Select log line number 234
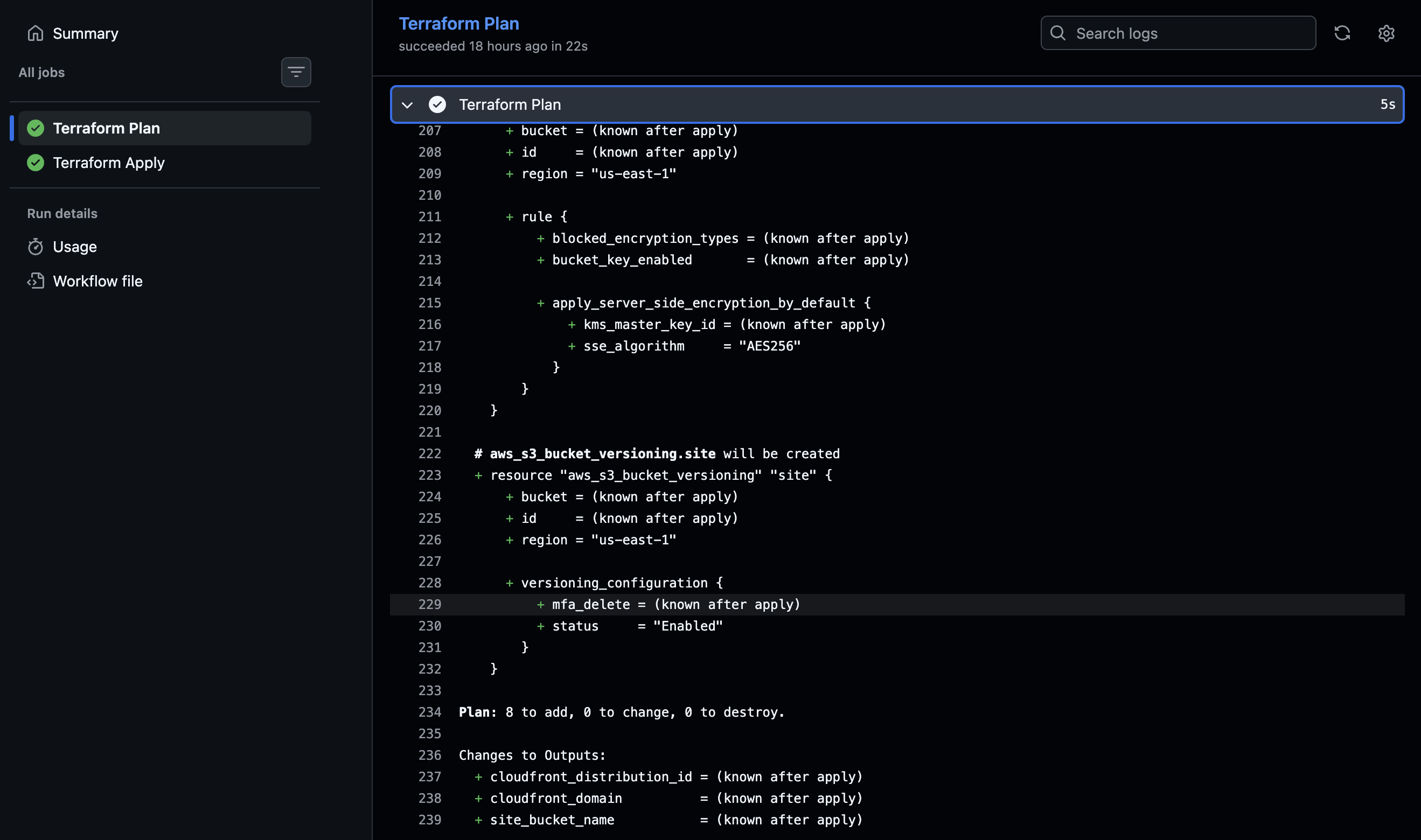Image resolution: width=1421 pixels, height=840 pixels. [430, 712]
